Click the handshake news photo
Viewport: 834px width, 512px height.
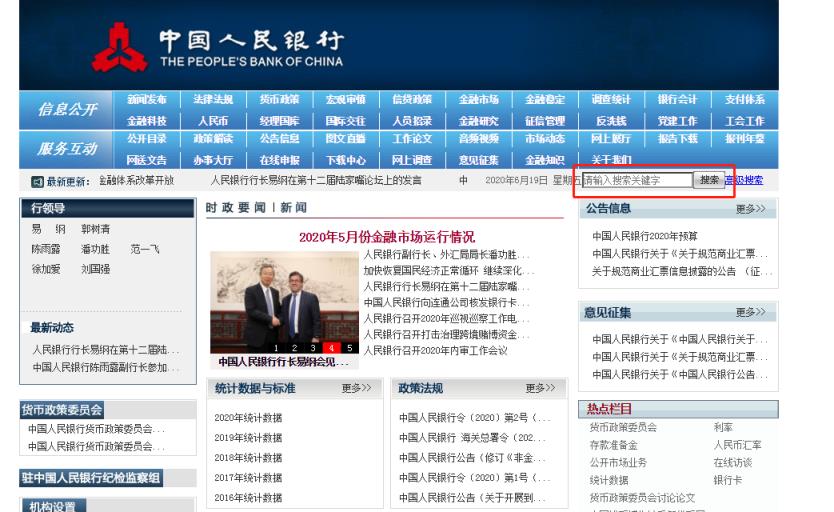coord(285,302)
